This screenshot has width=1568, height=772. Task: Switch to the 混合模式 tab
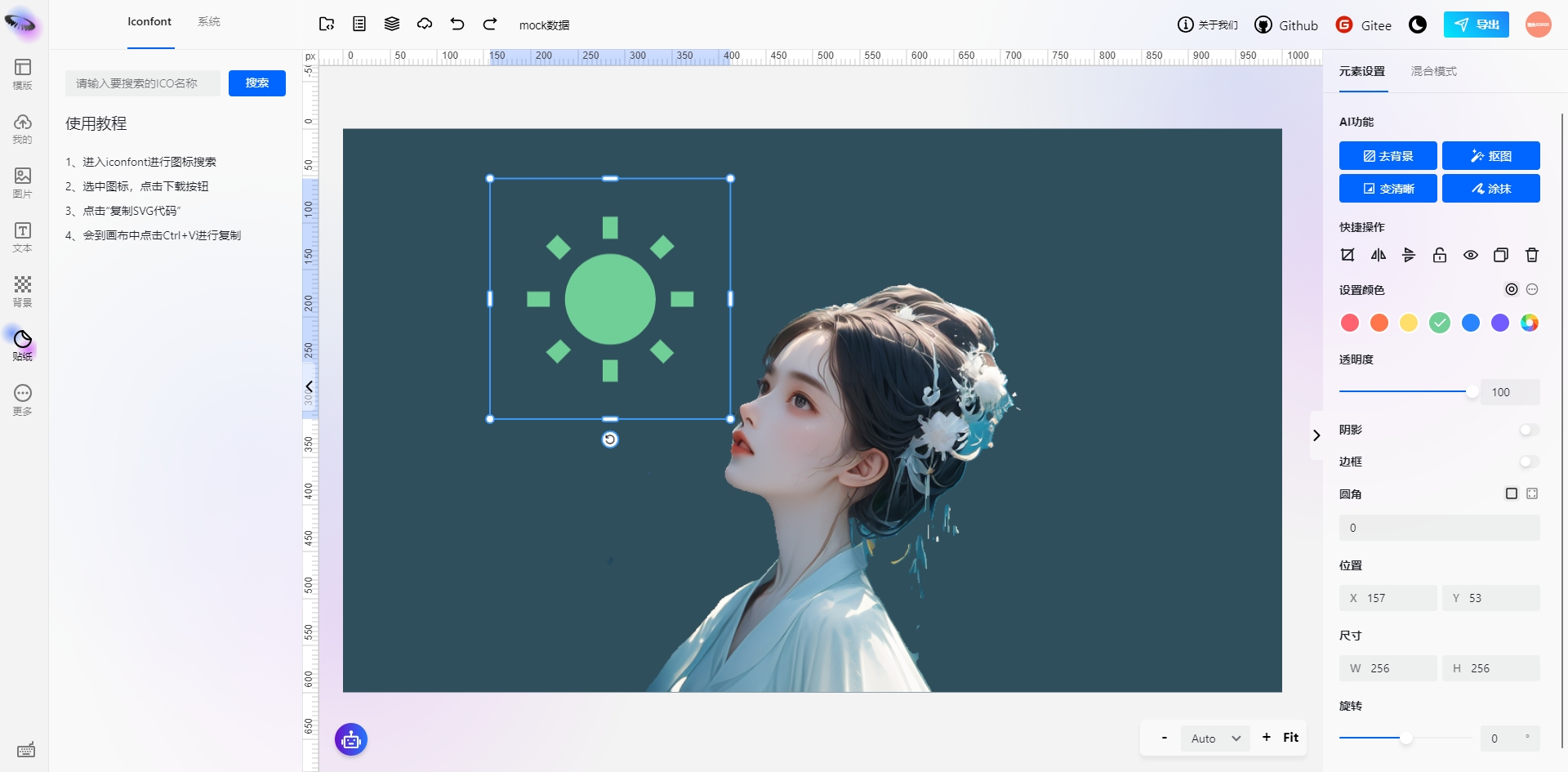point(1434,71)
